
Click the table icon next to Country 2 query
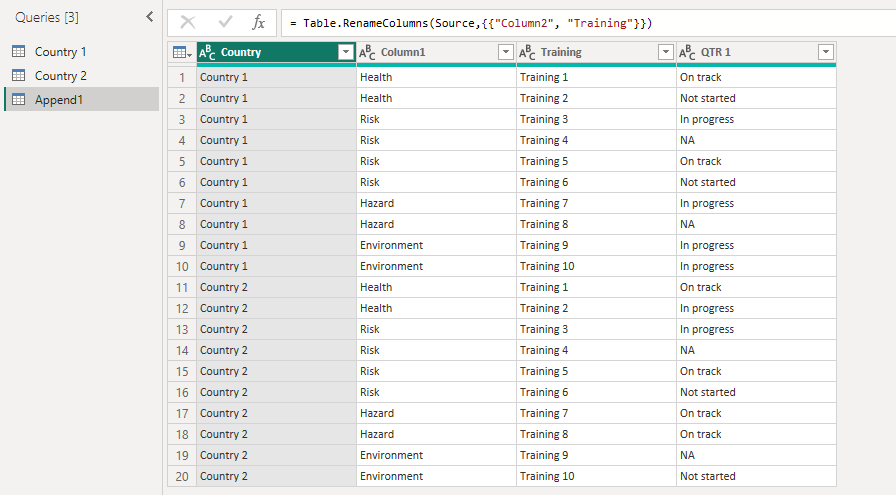(19, 75)
